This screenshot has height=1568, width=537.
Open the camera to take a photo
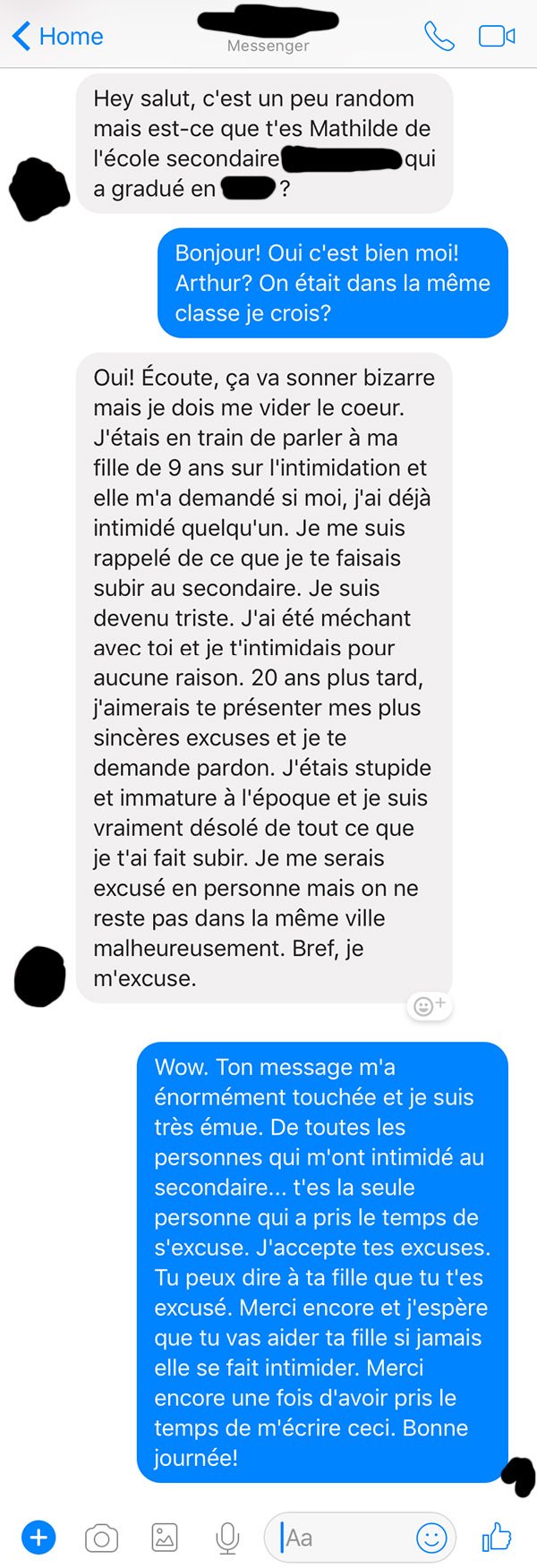(101, 1538)
